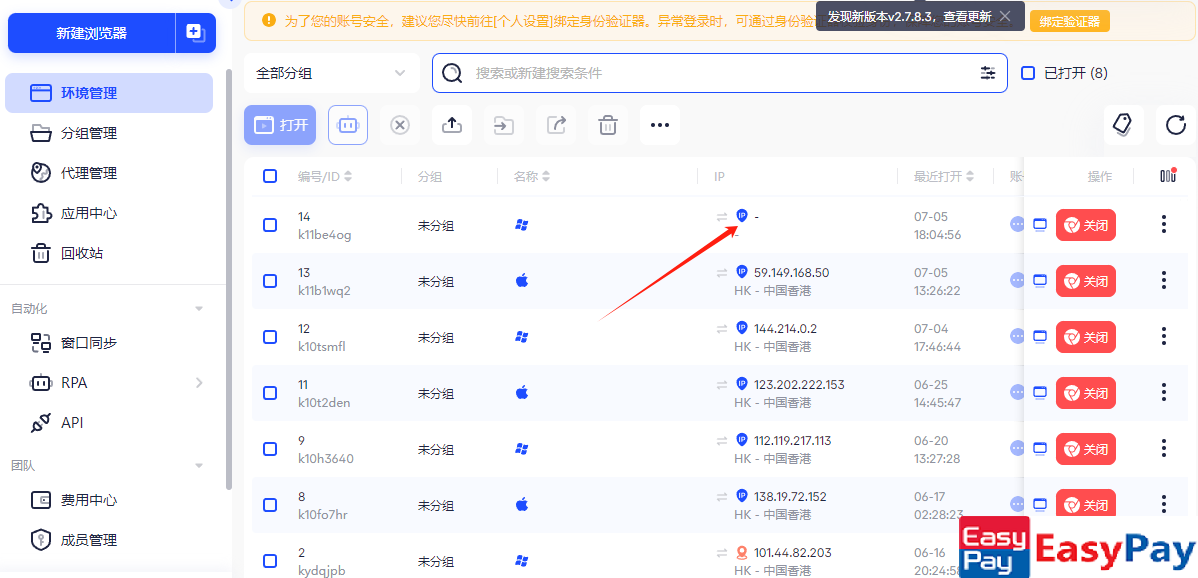Click the trash delete icon in toolbar
The image size is (1198, 578).
(x=608, y=125)
